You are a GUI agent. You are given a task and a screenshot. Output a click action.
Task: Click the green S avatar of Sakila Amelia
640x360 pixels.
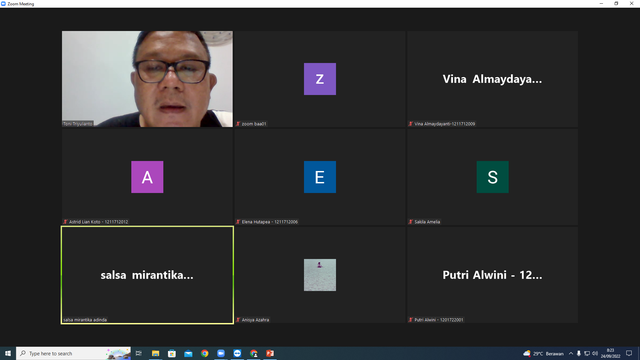tap(493, 177)
